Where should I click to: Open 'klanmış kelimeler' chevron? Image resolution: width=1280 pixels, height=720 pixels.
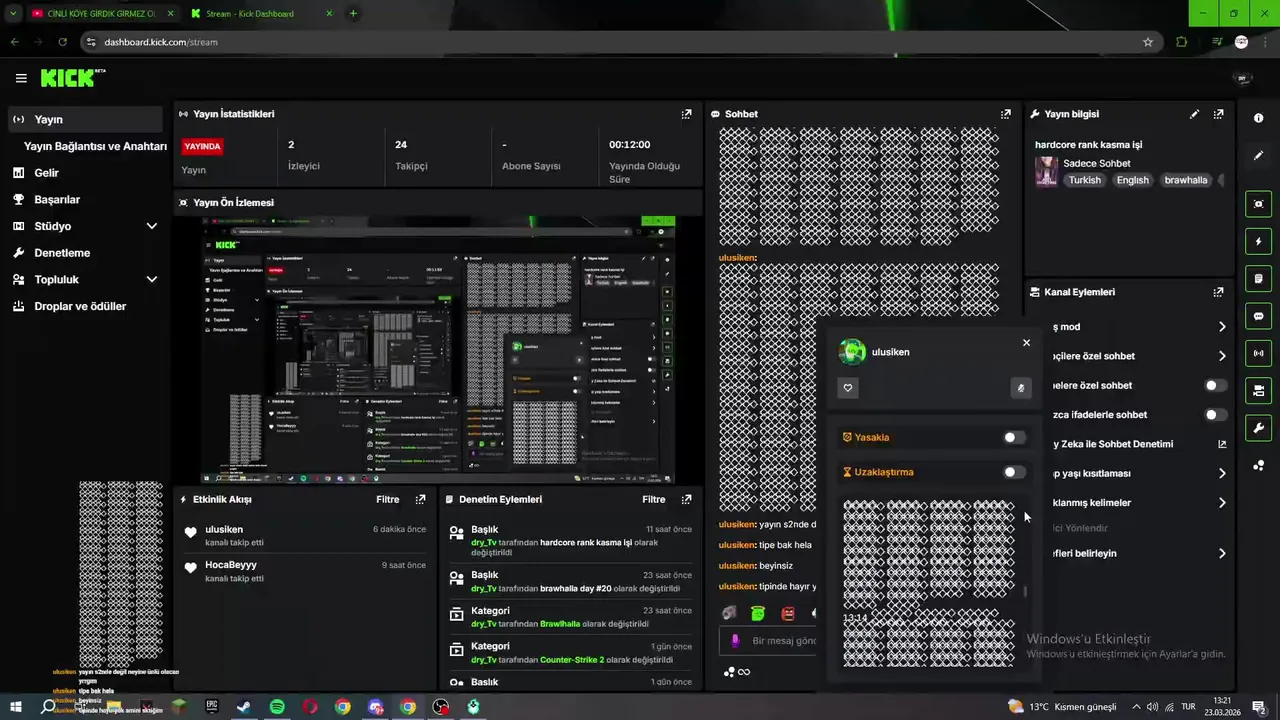click(x=1222, y=503)
